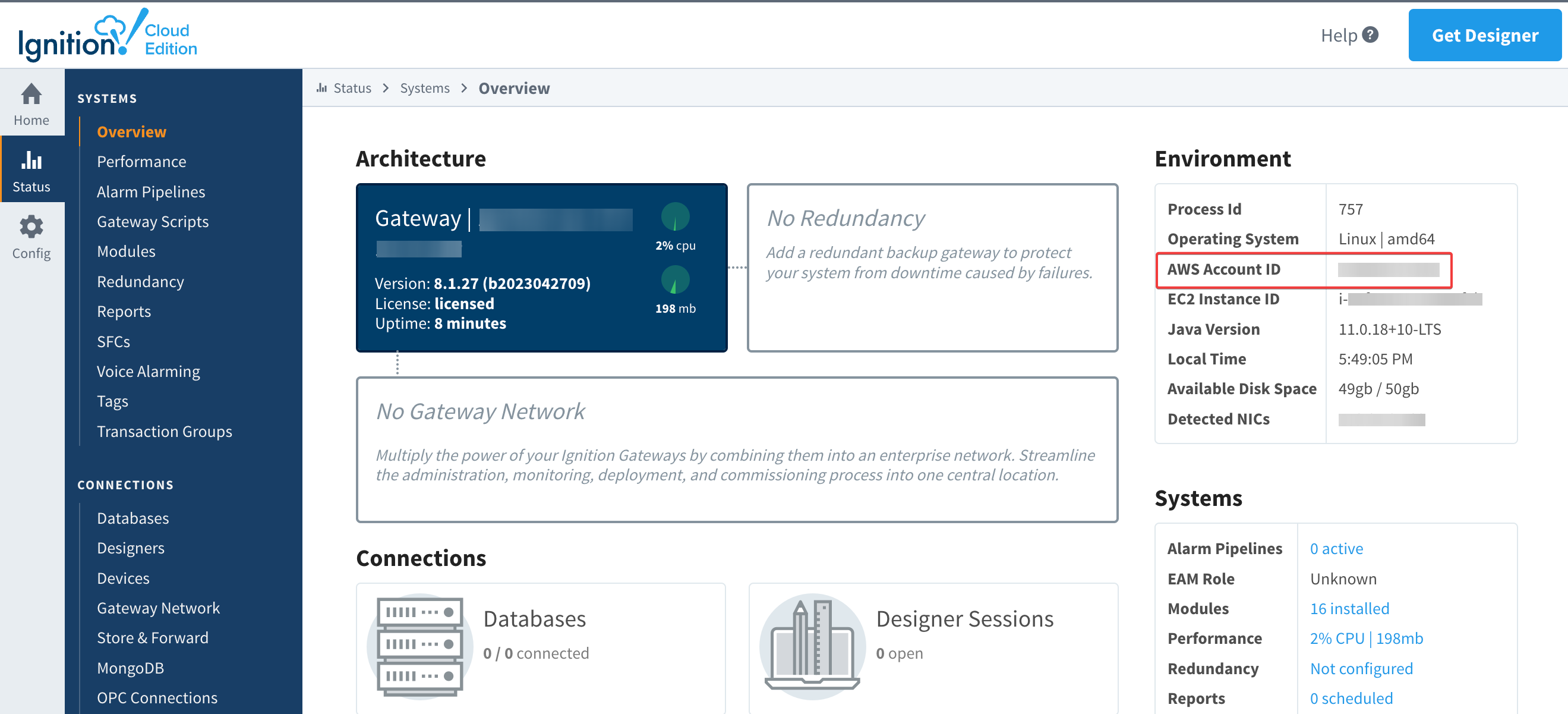Open the '16 installed' modules link
The image size is (1568, 714).
tap(1349, 608)
